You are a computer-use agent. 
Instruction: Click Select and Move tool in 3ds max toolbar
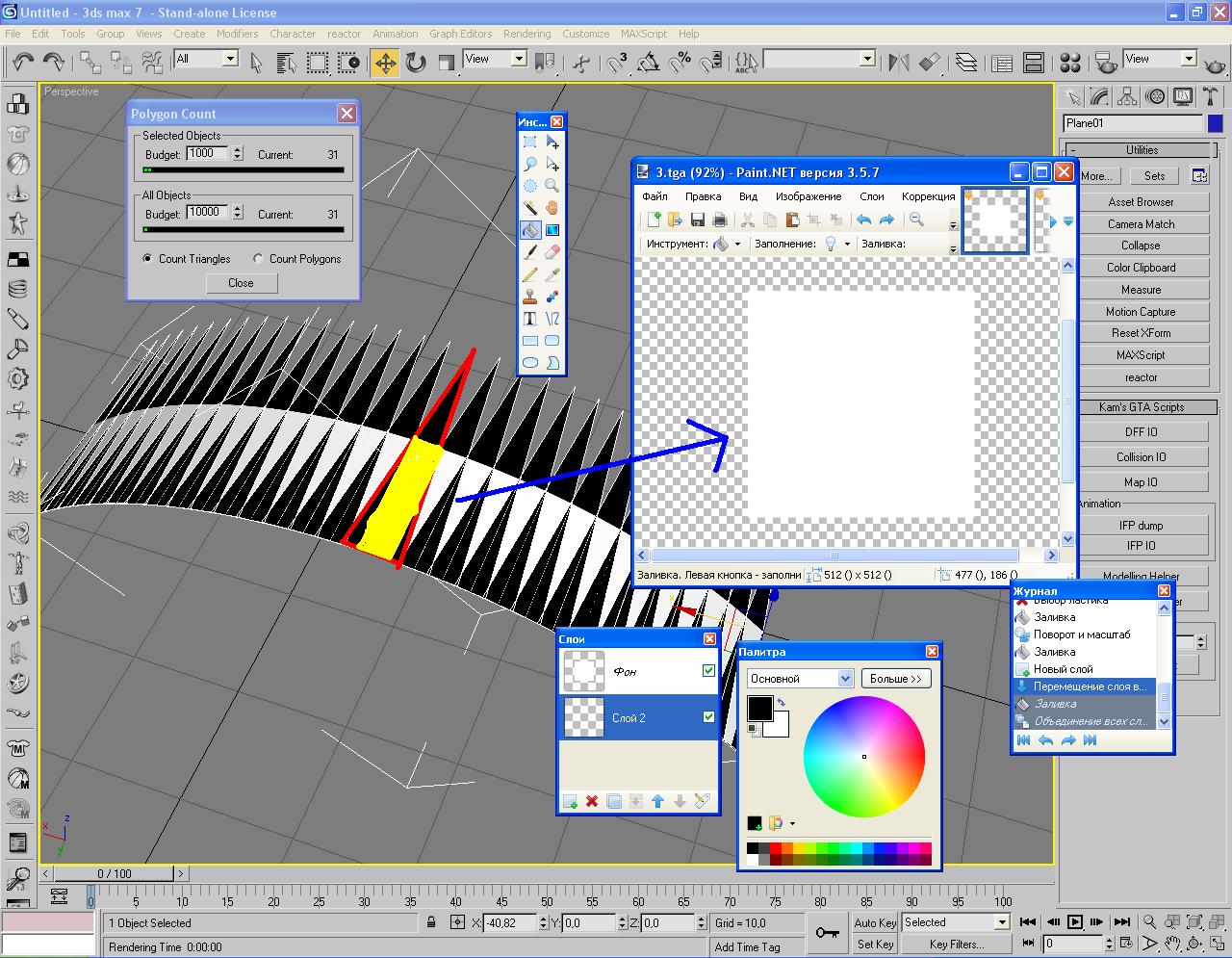(385, 63)
